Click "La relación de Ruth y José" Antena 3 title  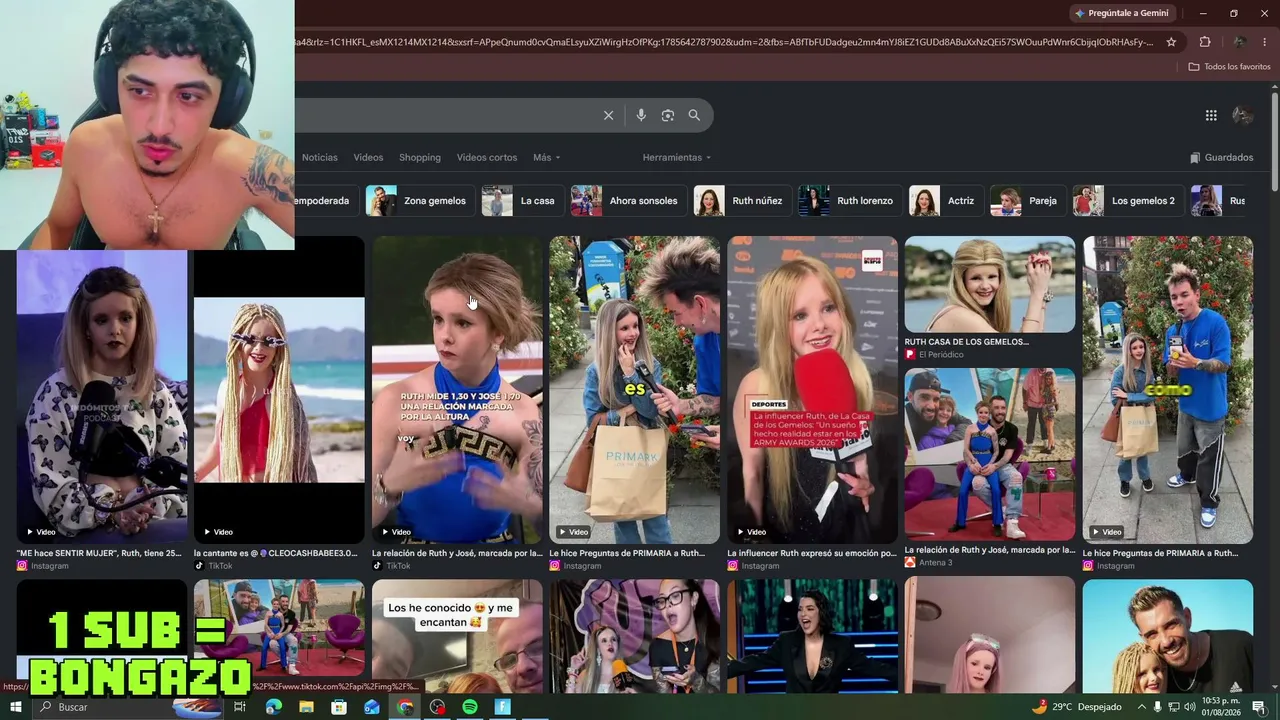tap(990, 550)
